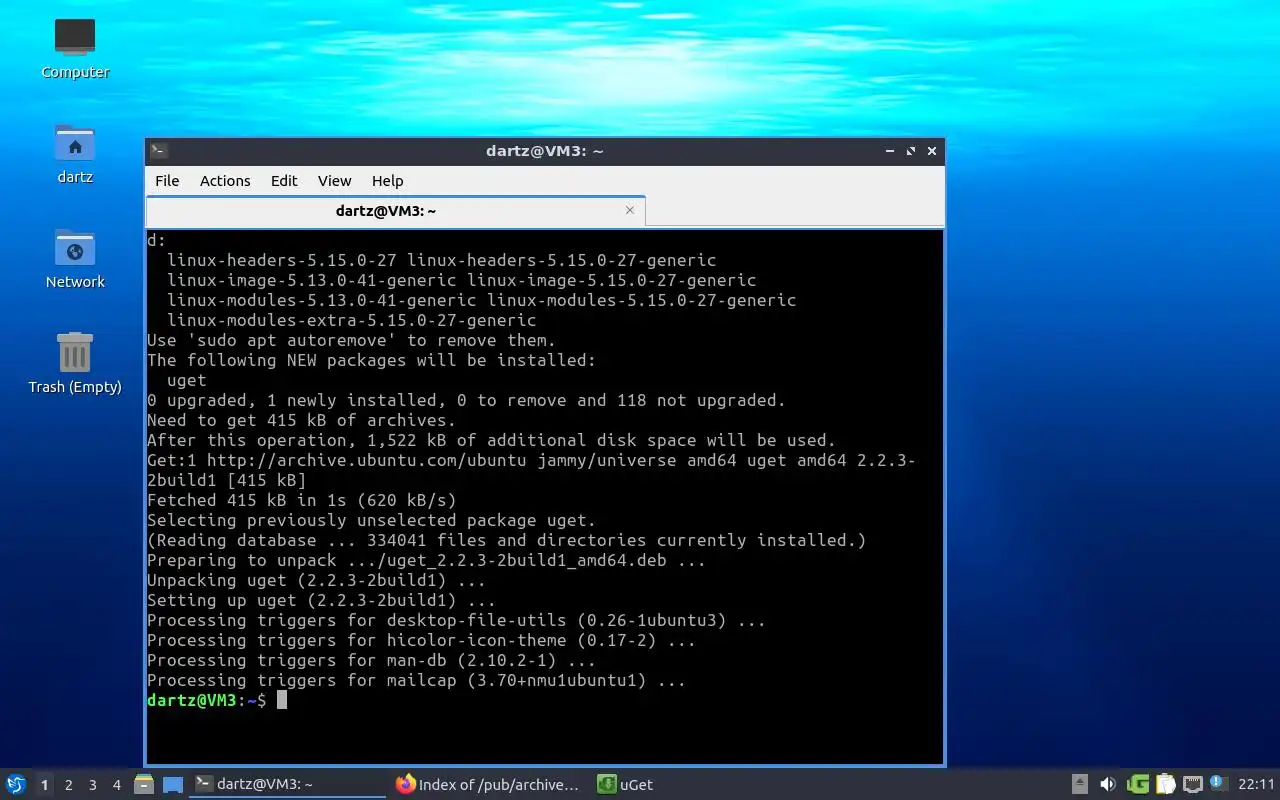Viewport: 1280px width, 800px height.
Task: Click 'Selecting previously unselected package uget' line
Action: pyautogui.click(x=371, y=520)
